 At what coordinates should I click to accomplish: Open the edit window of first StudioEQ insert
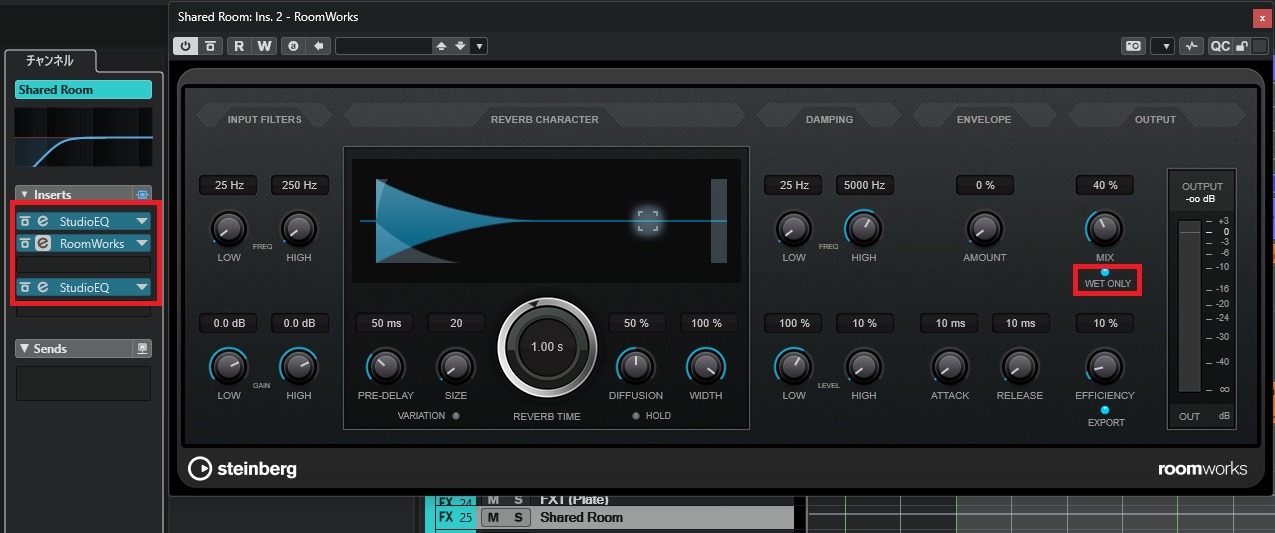click(x=43, y=220)
